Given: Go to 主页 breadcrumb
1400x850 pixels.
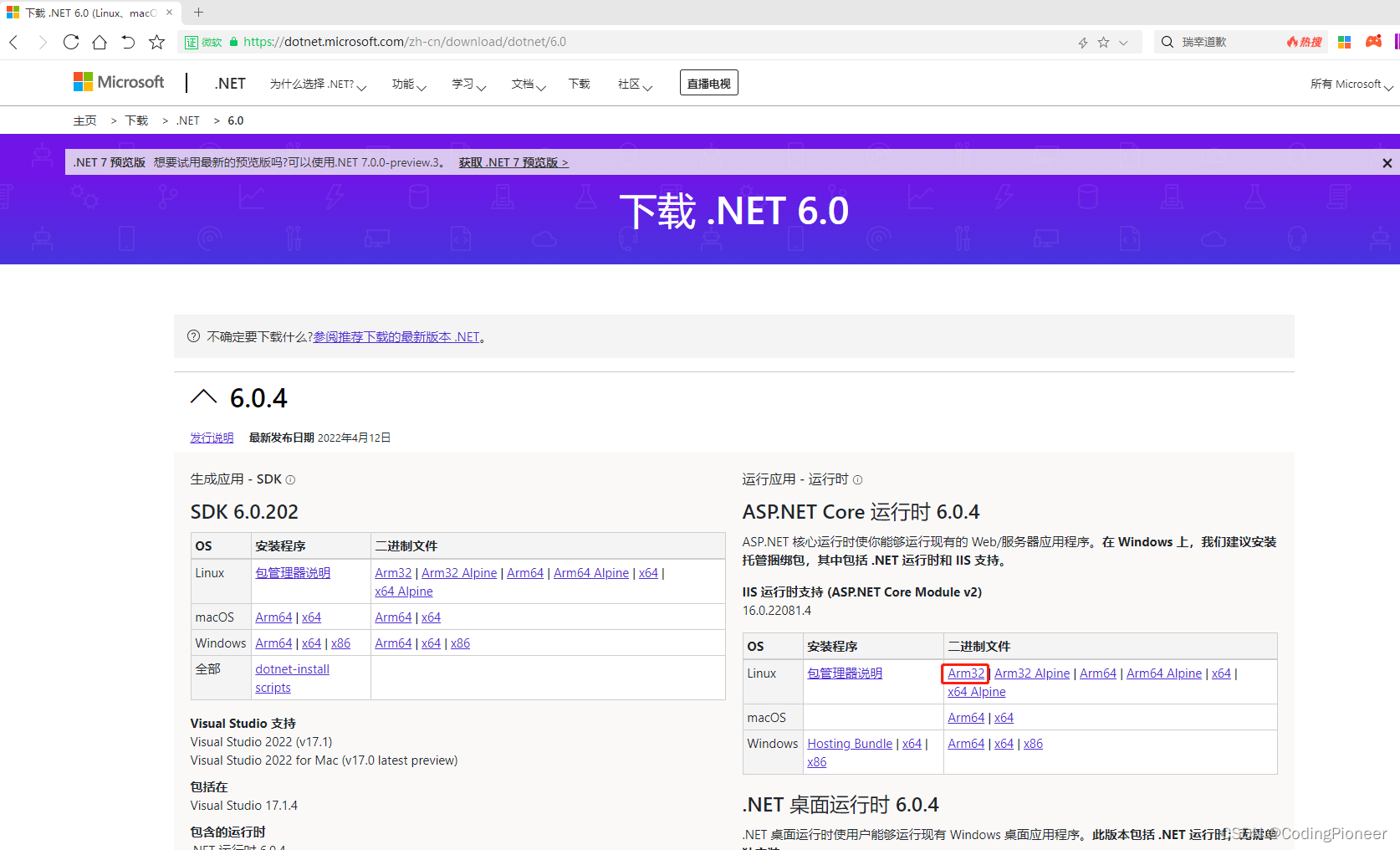Looking at the screenshot, I should 84,120.
